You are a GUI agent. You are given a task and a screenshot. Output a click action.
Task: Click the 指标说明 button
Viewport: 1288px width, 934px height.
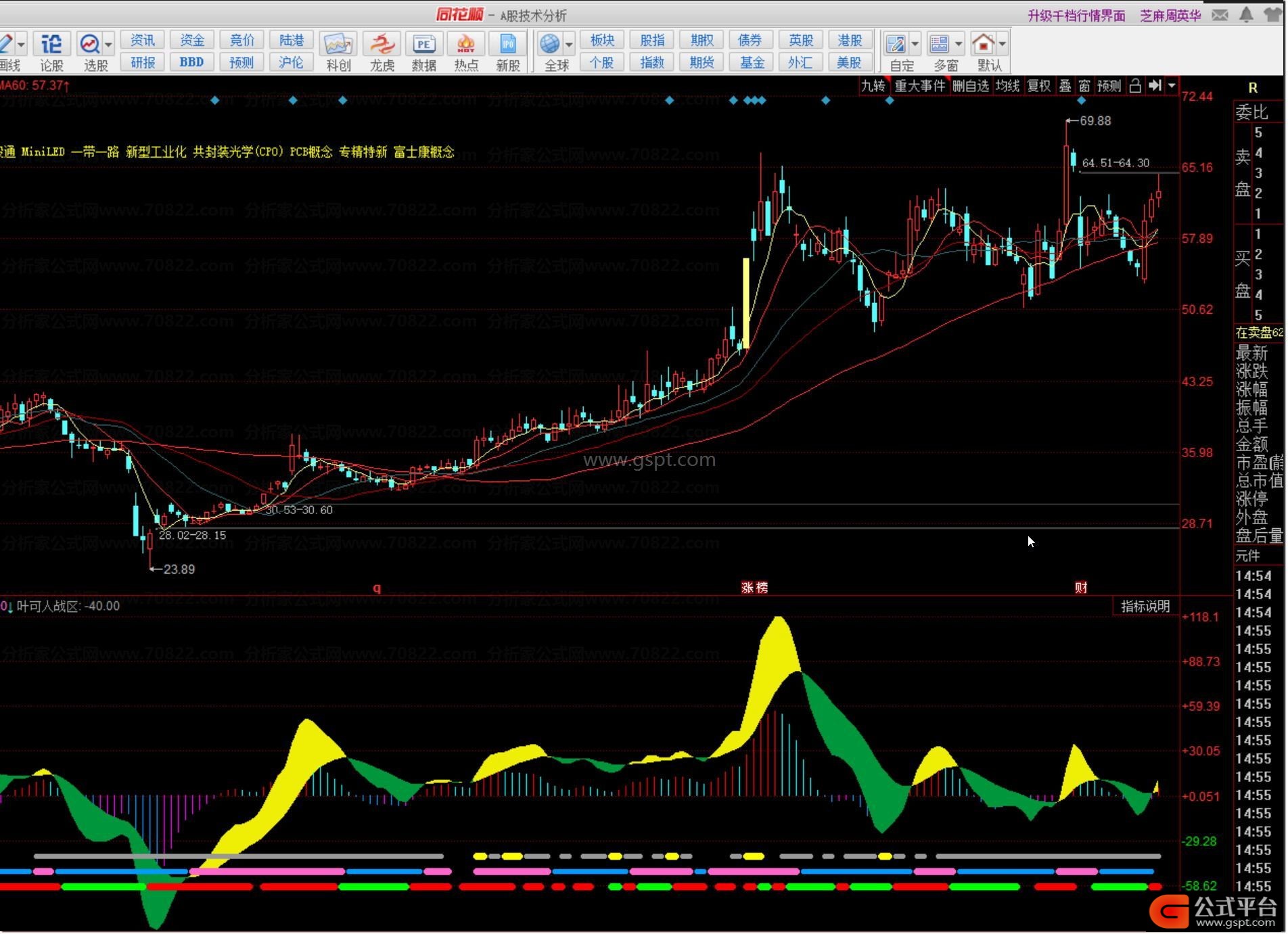pyautogui.click(x=1145, y=607)
